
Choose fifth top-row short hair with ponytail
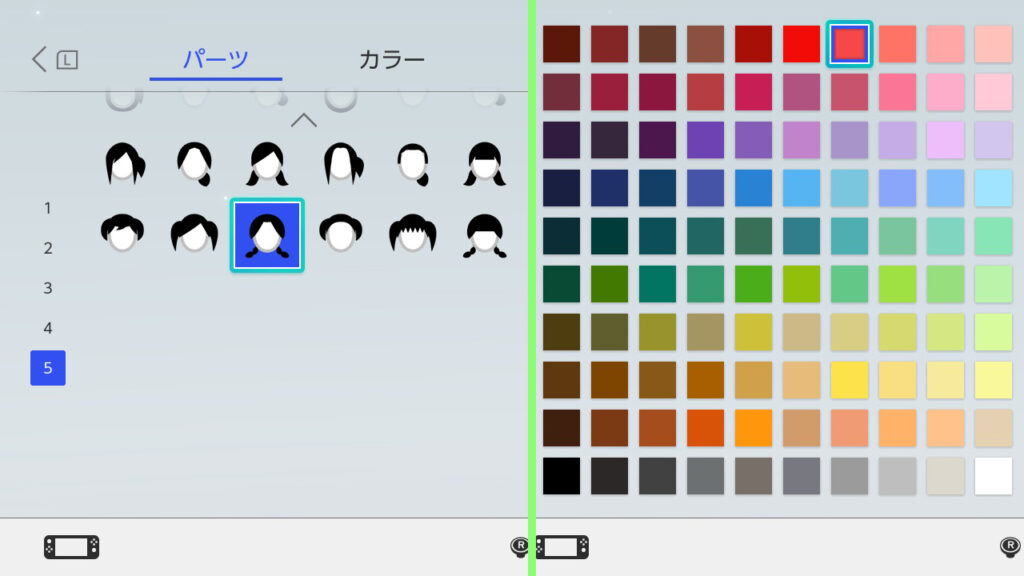413,163
